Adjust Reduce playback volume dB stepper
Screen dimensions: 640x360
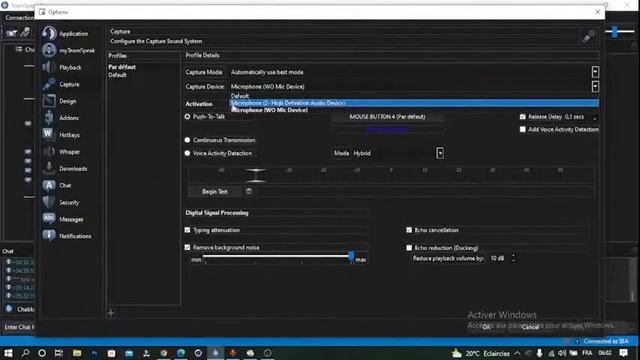(513, 258)
